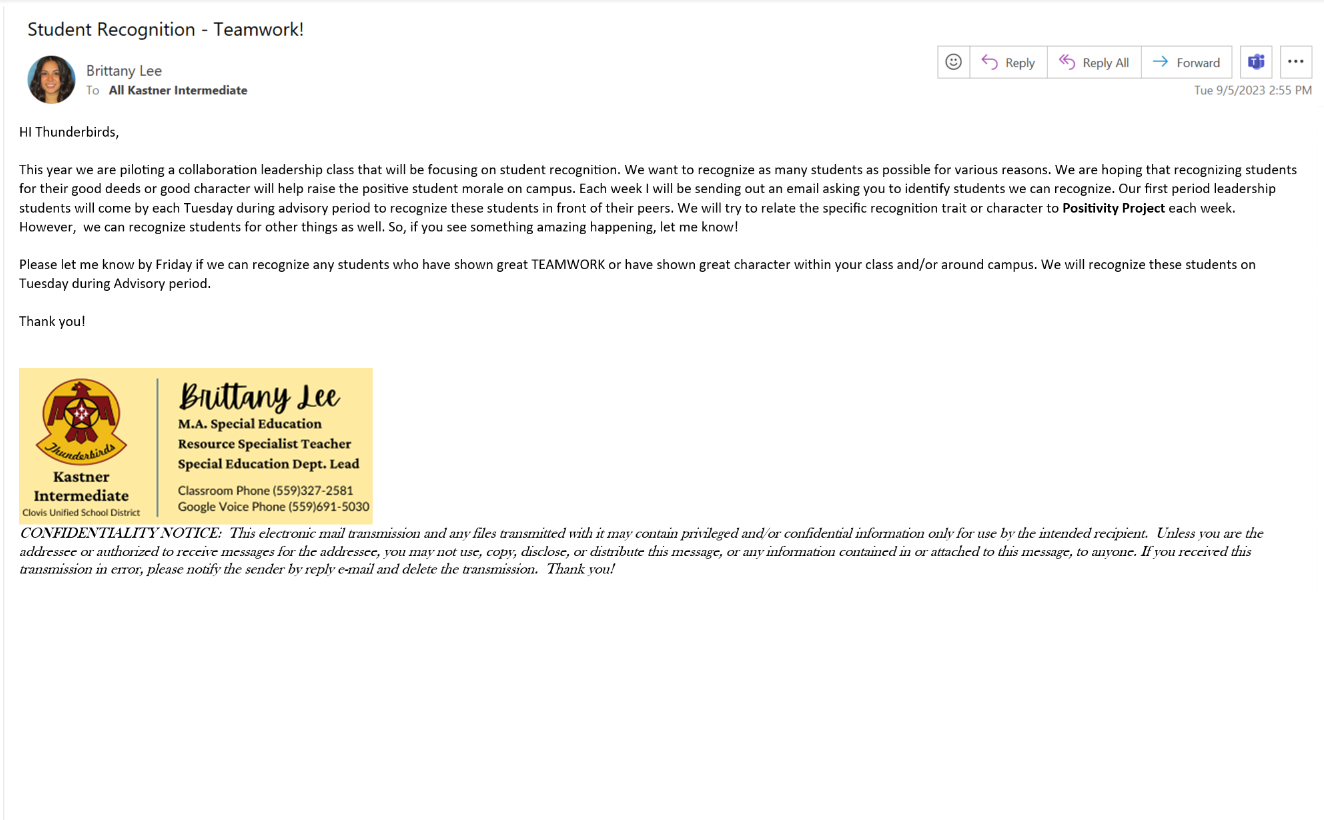Click the sender's profile photo
Screen dimensions: 1324x820
[x=51, y=80]
